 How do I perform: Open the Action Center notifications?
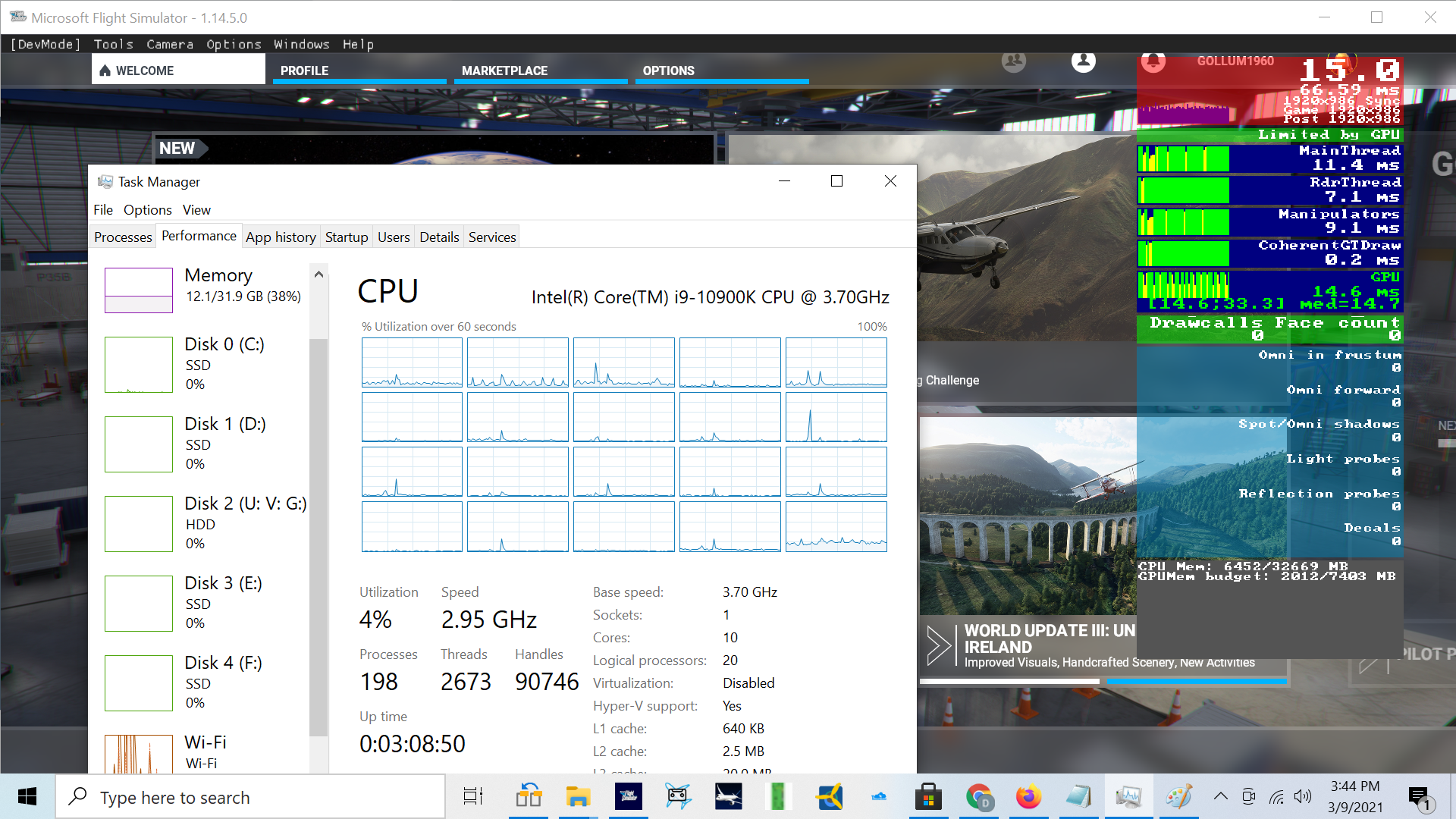click(1420, 797)
